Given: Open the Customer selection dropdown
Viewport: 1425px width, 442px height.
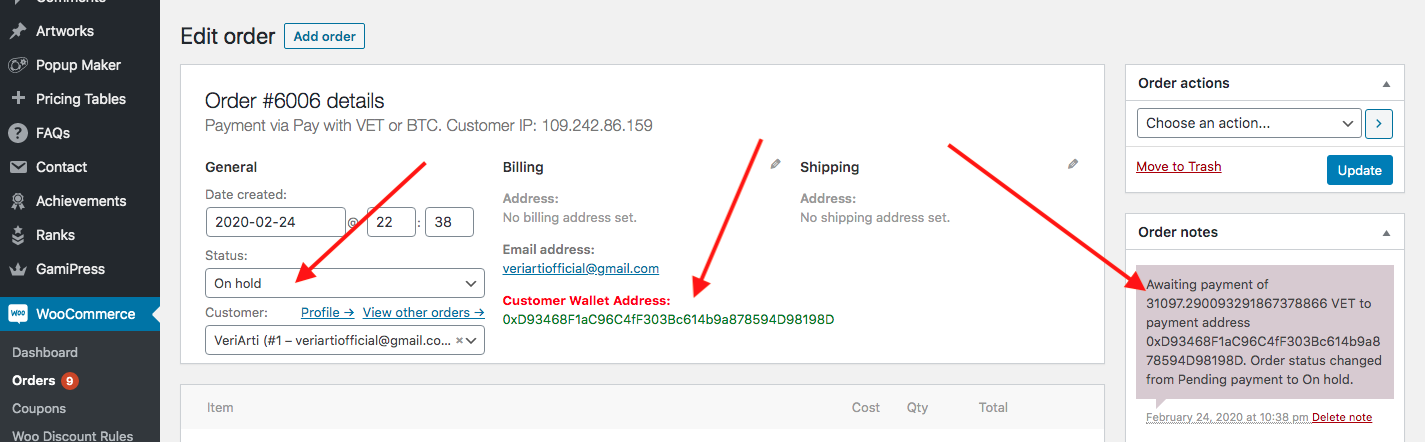Looking at the screenshot, I should click(x=345, y=340).
